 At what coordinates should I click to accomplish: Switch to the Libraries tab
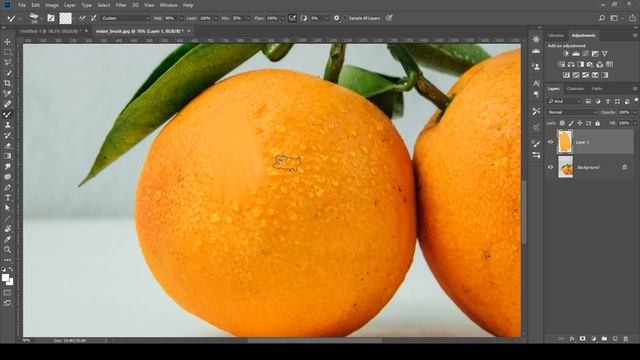(556, 36)
